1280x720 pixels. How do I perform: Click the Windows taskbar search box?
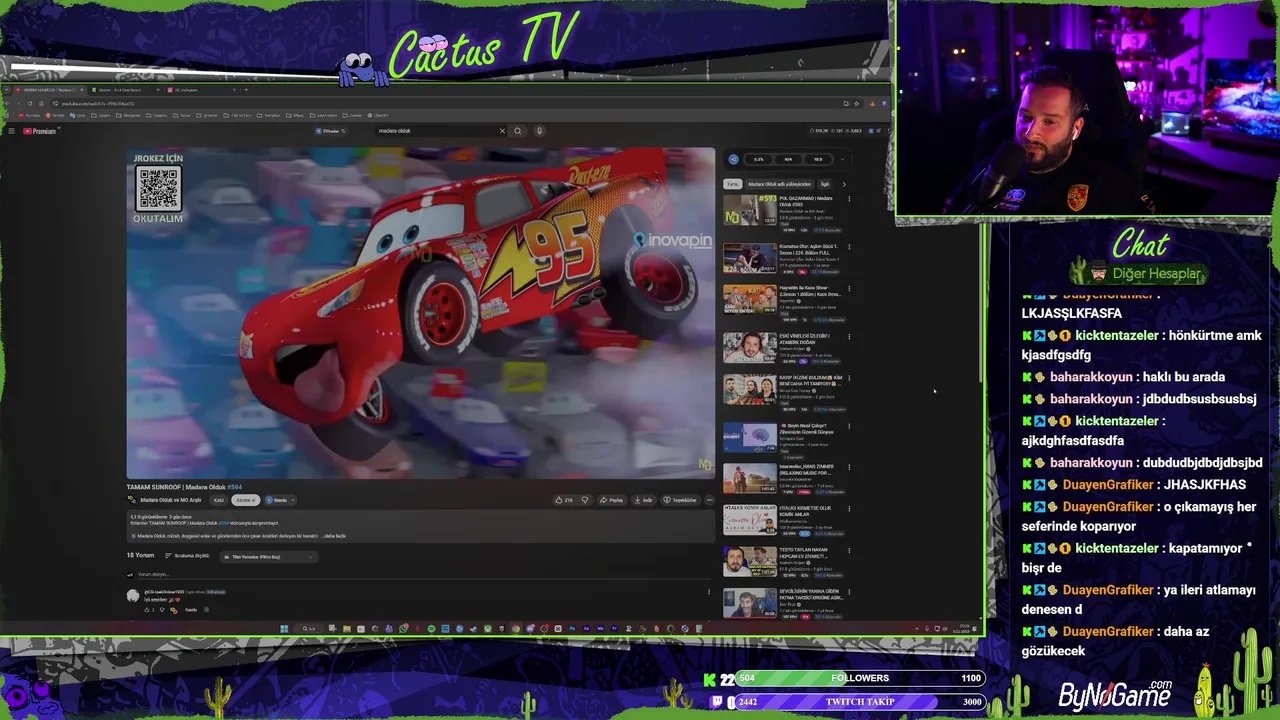310,629
